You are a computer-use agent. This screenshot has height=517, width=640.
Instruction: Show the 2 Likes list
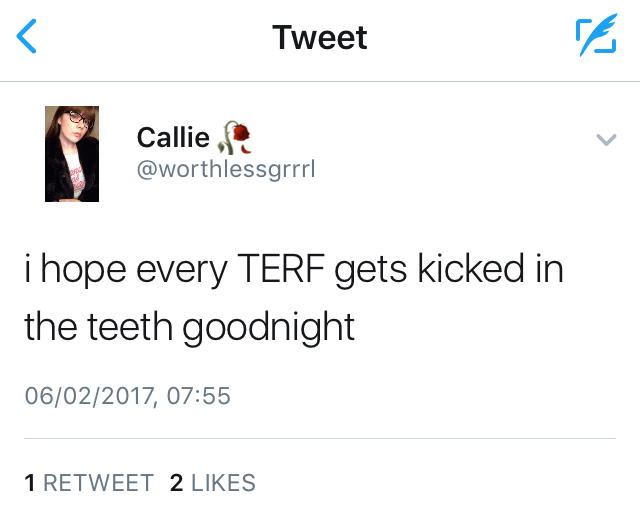point(213,483)
